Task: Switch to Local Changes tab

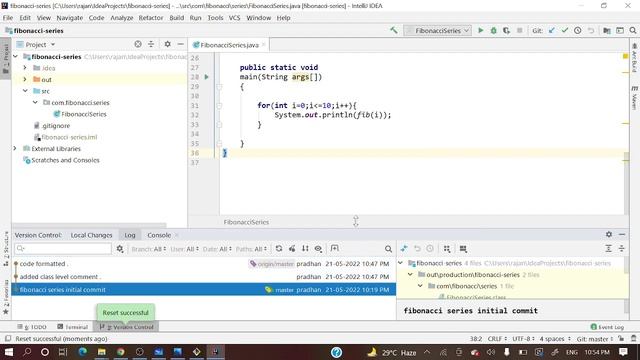Action: (x=91, y=235)
